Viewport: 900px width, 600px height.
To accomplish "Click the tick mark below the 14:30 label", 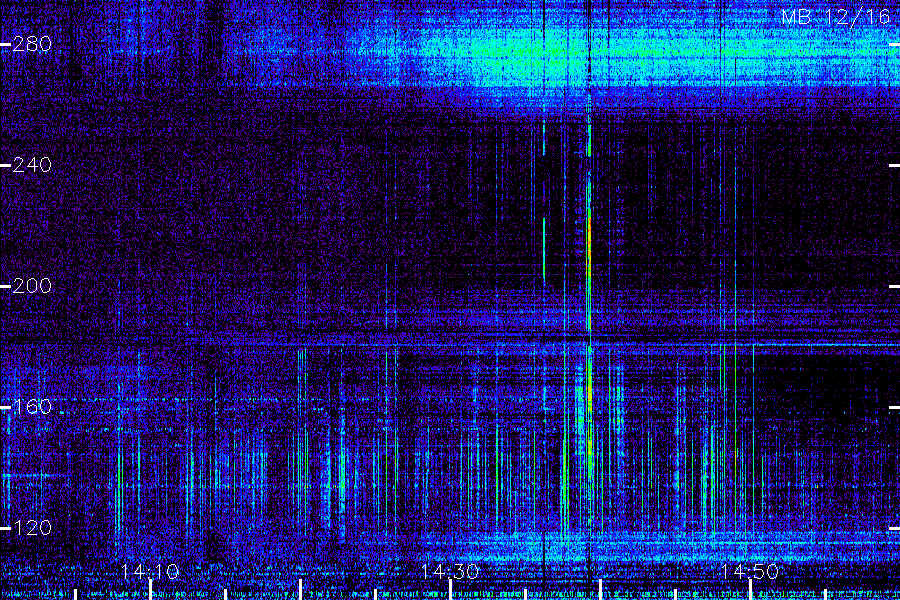I will click(x=451, y=590).
